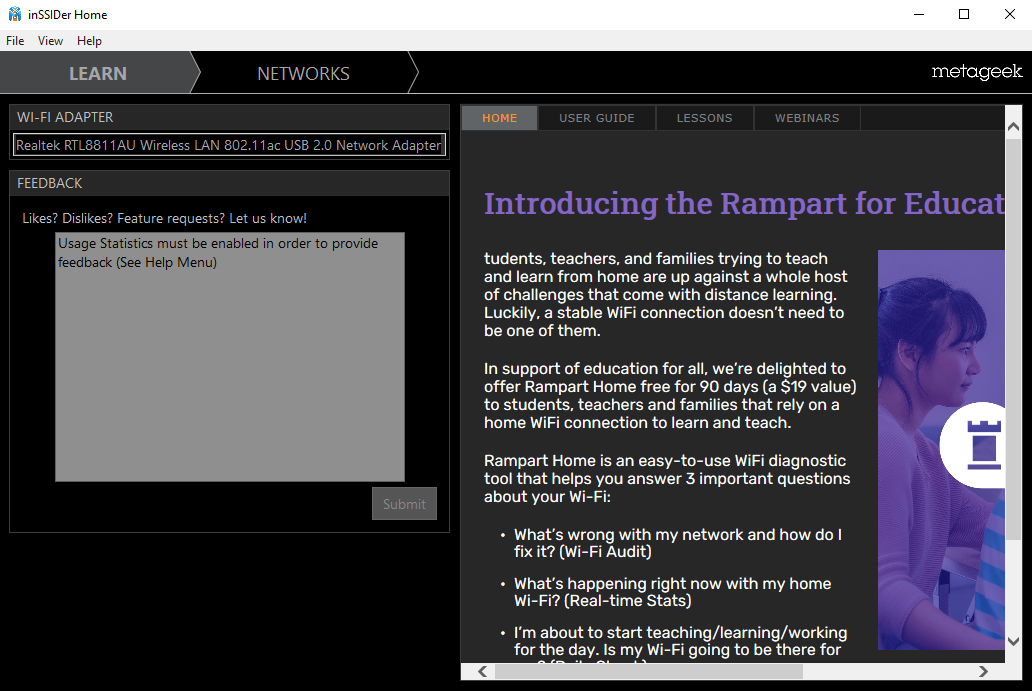Select the LEARN view
This screenshot has width=1032, height=691.
coord(97,74)
